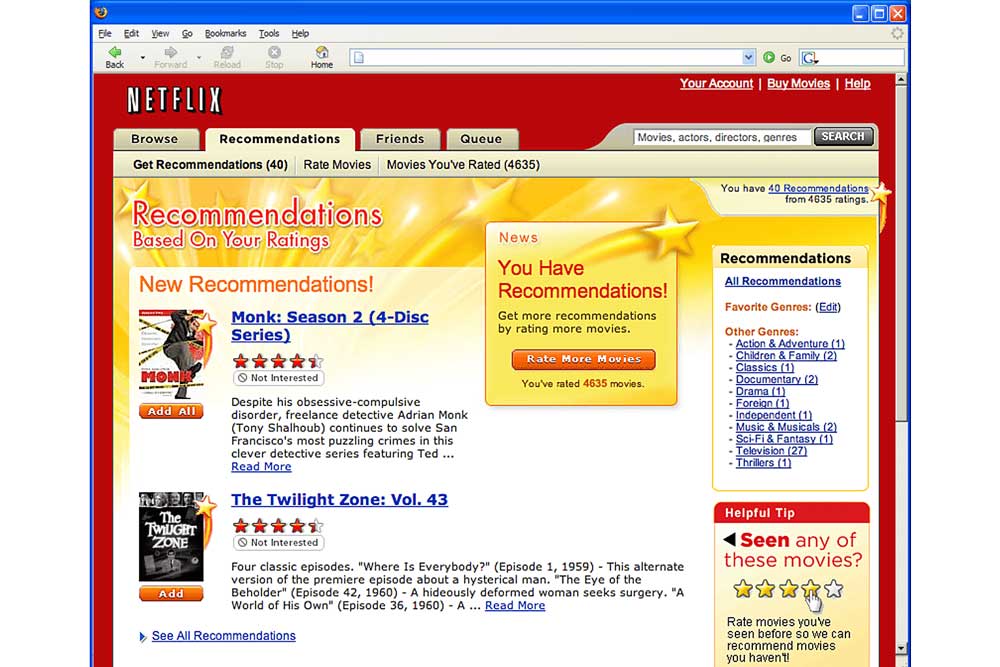Image resolution: width=1000 pixels, height=667 pixels.
Task: Click the Buy Movies link
Action: (798, 84)
